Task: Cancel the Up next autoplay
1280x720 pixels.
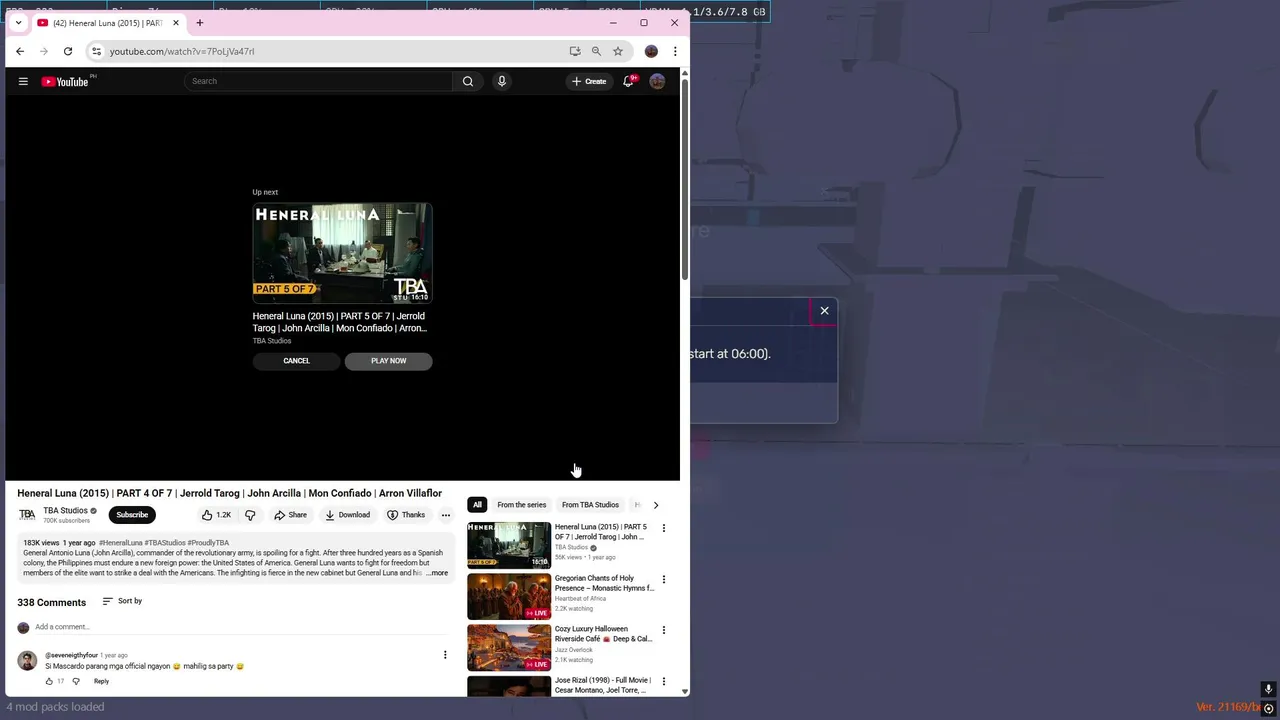Action: [x=296, y=361]
